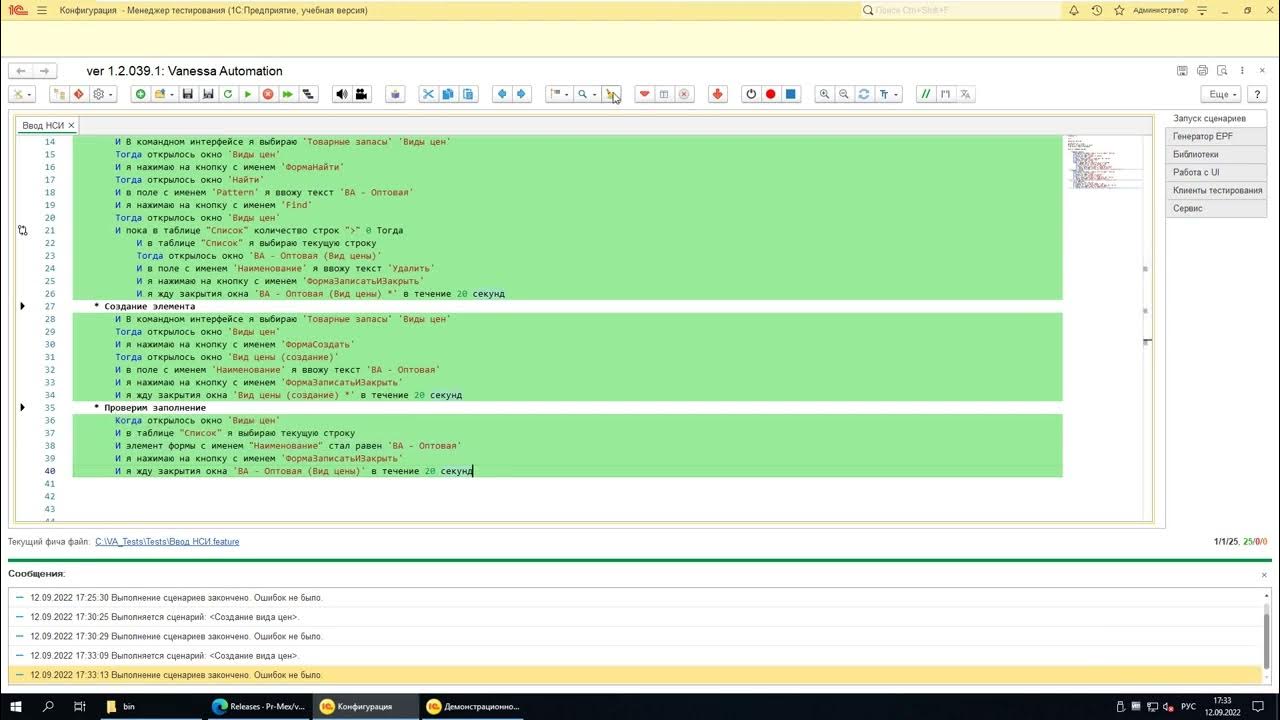The image size is (1280, 720).
Task: Toggle the speaker sound icon
Action: (342, 94)
